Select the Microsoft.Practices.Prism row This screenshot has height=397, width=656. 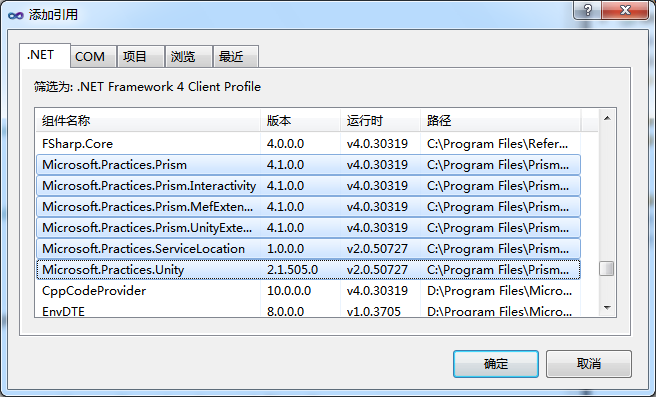click(x=308, y=164)
